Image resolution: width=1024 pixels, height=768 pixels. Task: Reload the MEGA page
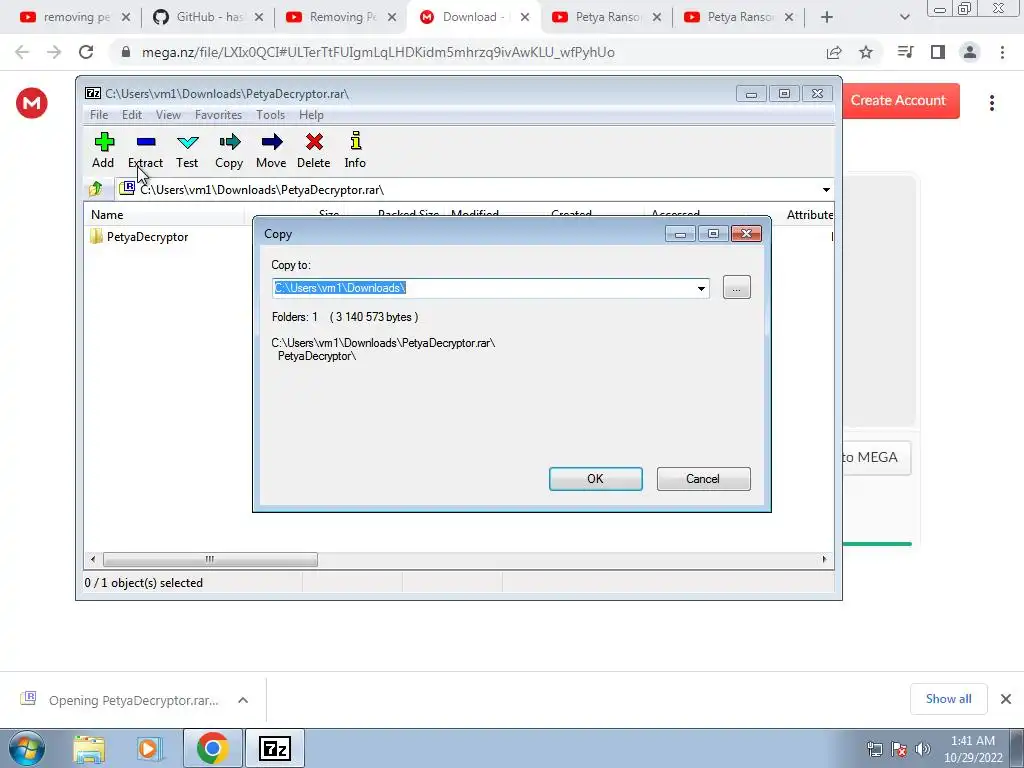click(86, 52)
